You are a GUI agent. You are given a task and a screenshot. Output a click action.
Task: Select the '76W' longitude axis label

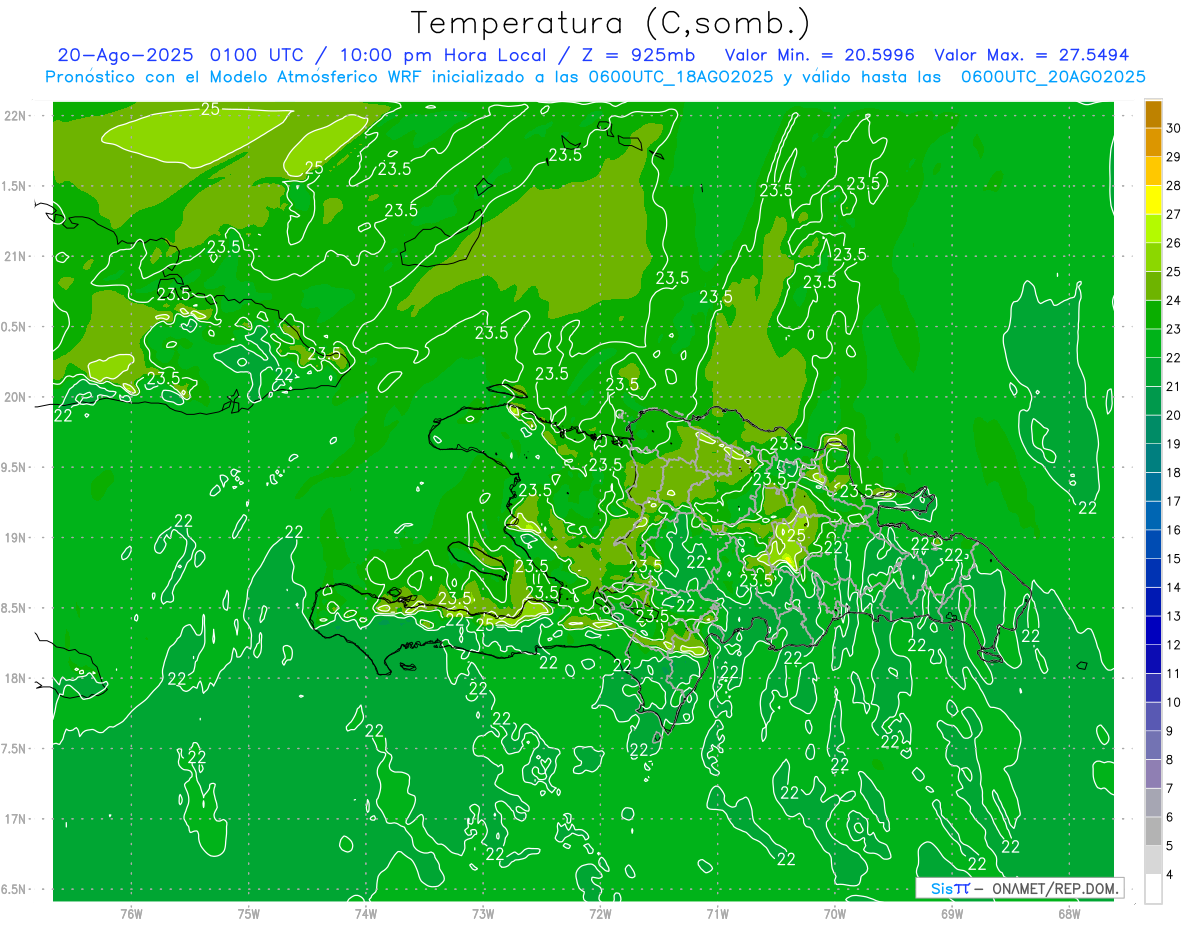[131, 913]
